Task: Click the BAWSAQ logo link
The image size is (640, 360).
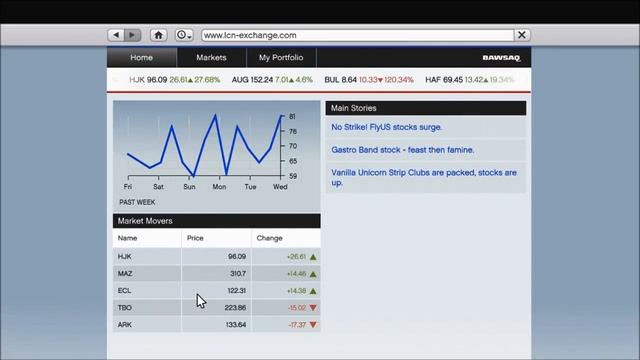Action: 501,58
